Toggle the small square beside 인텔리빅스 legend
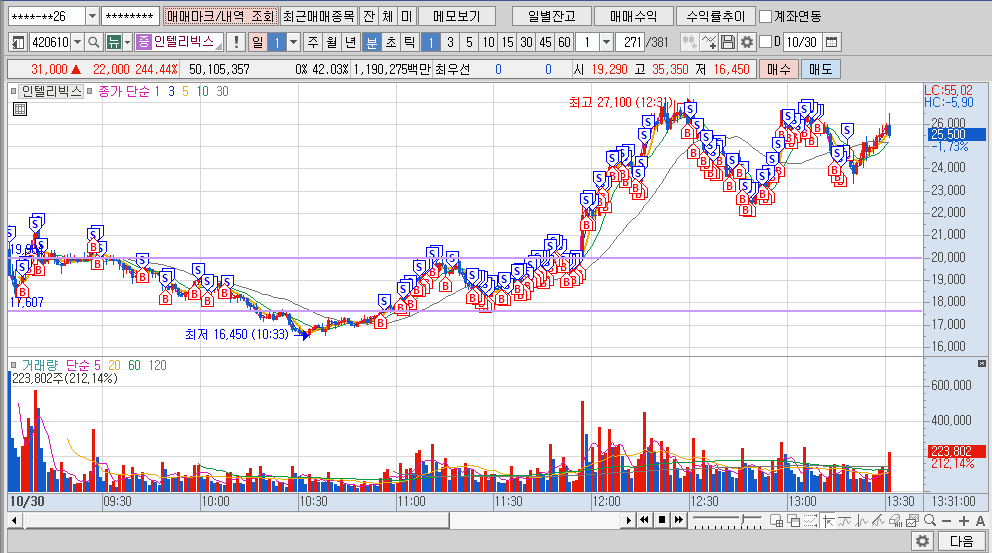Screen dimensions: 992x553 pyautogui.click(x=13, y=91)
